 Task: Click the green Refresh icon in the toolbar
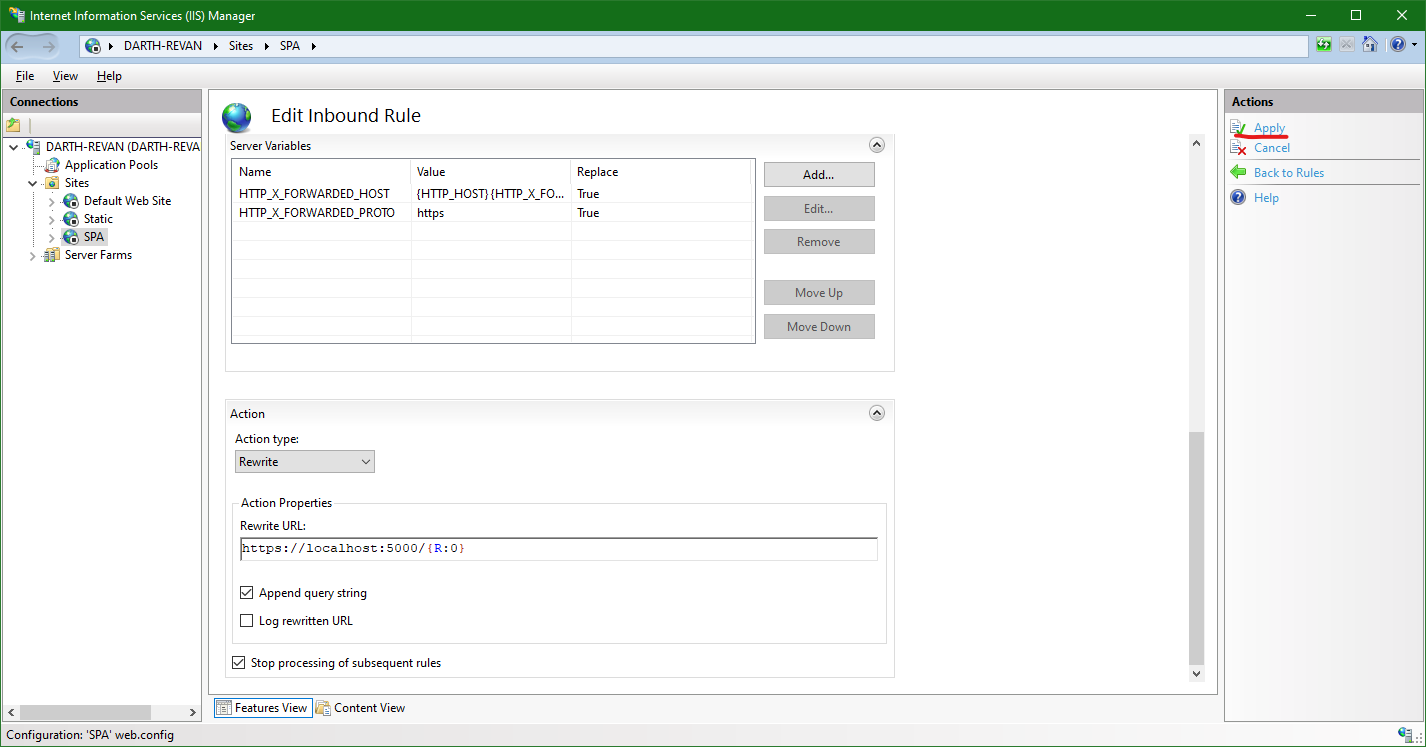[1322, 44]
